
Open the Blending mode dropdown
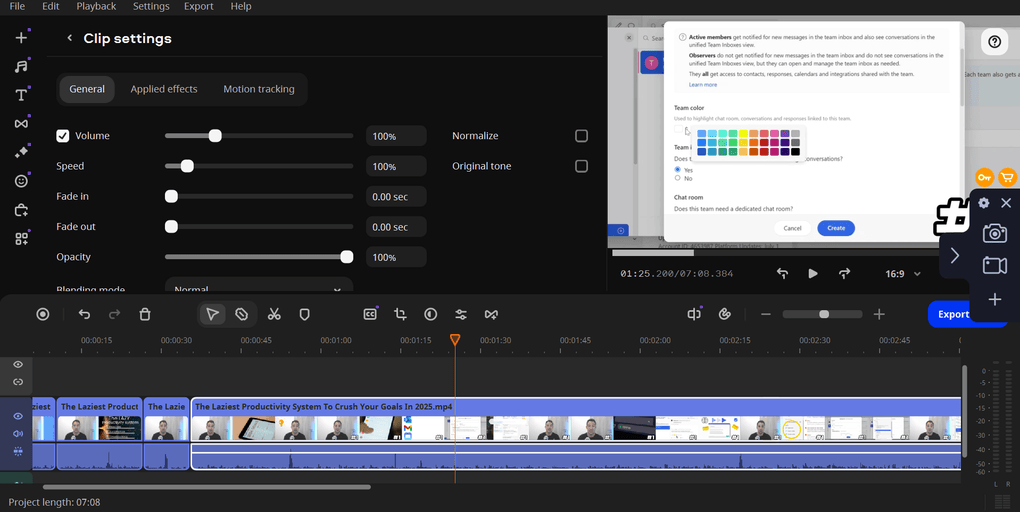click(x=259, y=286)
